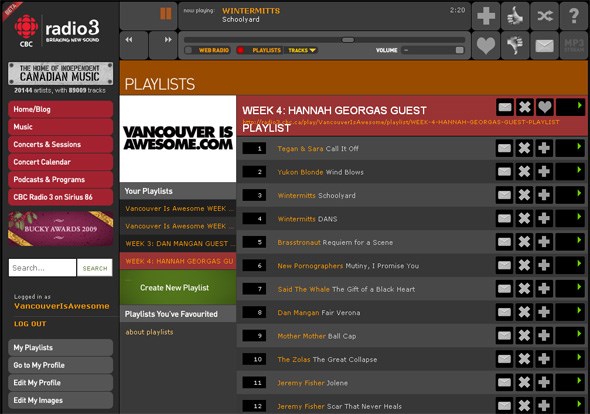Email the Wintermitts DANS track

click(505, 218)
